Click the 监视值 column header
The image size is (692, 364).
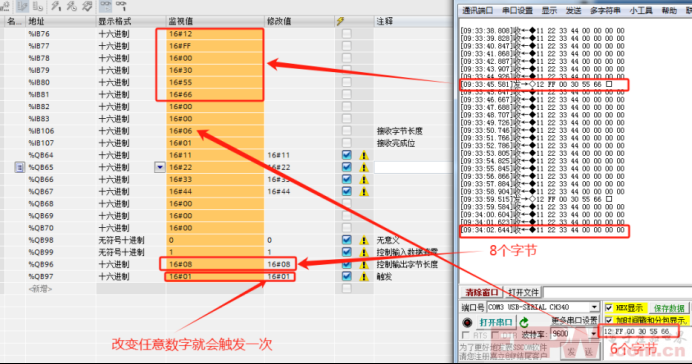[x=215, y=21]
